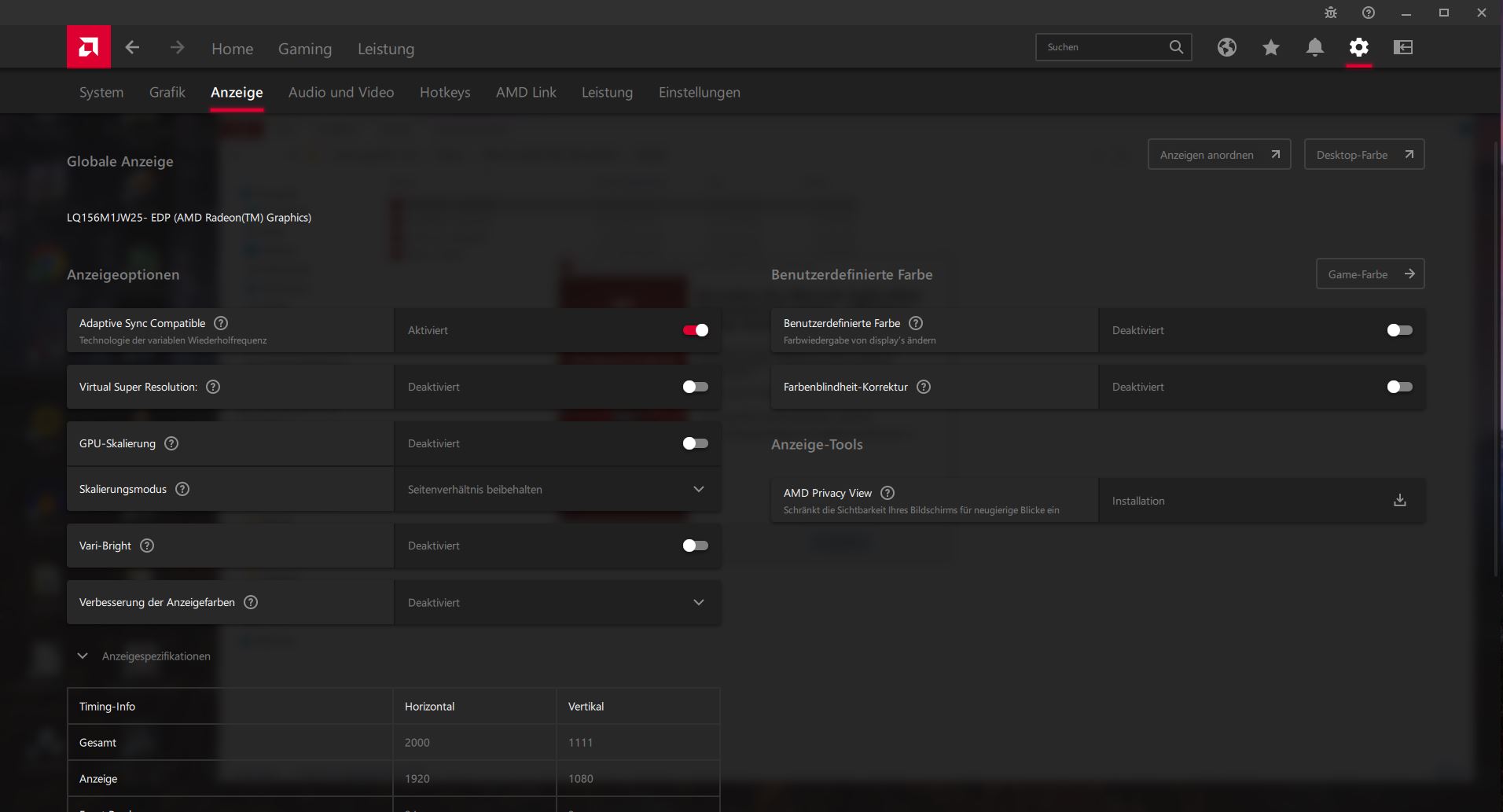The image size is (1503, 812).
Task: Click Gesamt horizontal value 2000
Action: [x=417, y=743]
